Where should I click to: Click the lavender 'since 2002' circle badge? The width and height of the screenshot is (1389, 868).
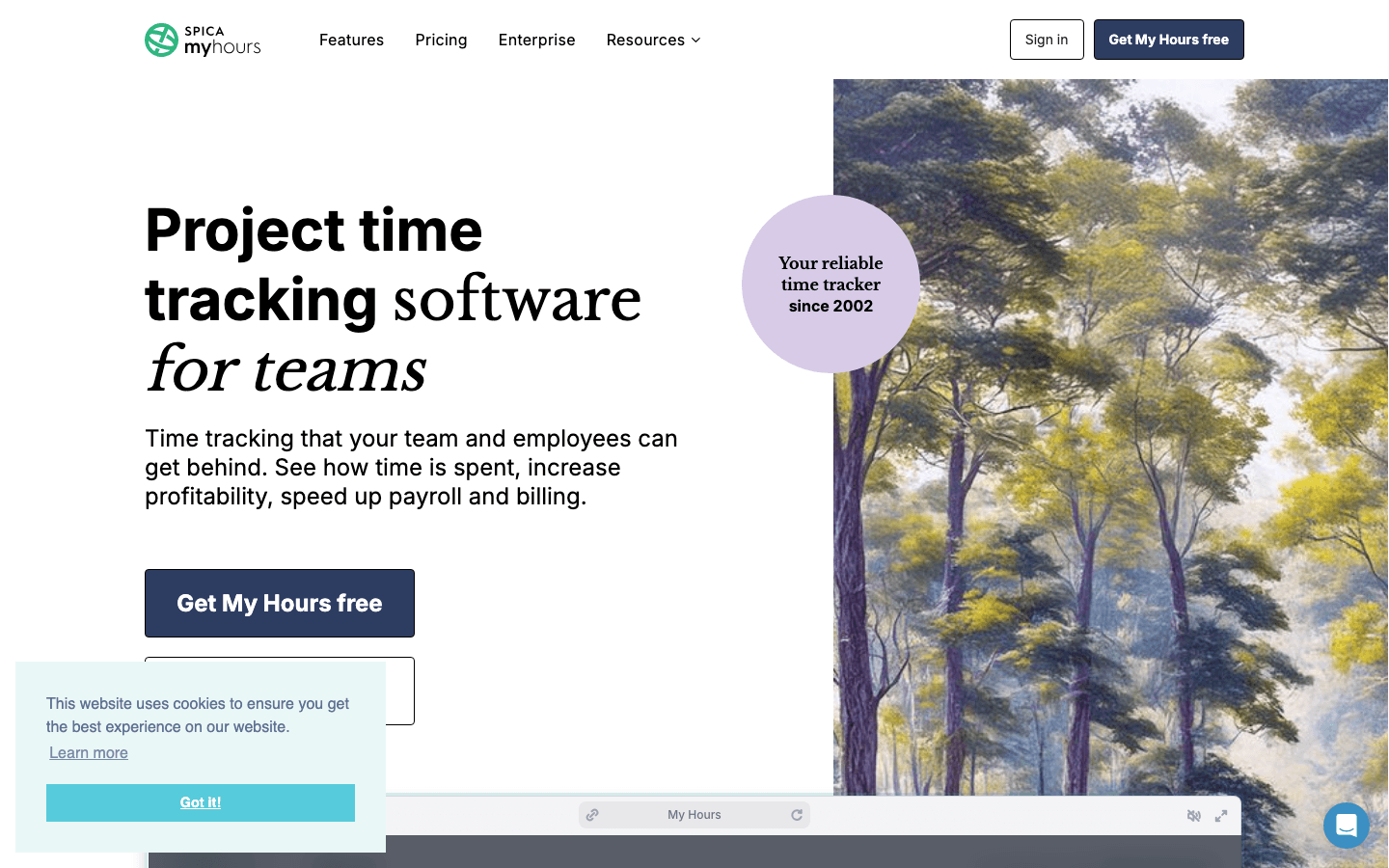tap(831, 284)
